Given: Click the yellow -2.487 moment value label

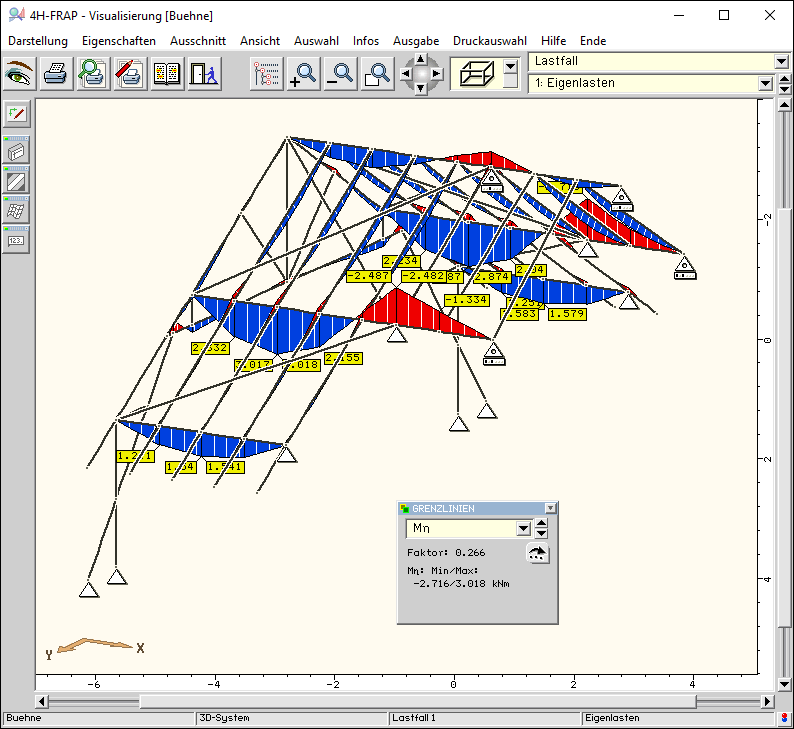Looking at the screenshot, I should [370, 276].
